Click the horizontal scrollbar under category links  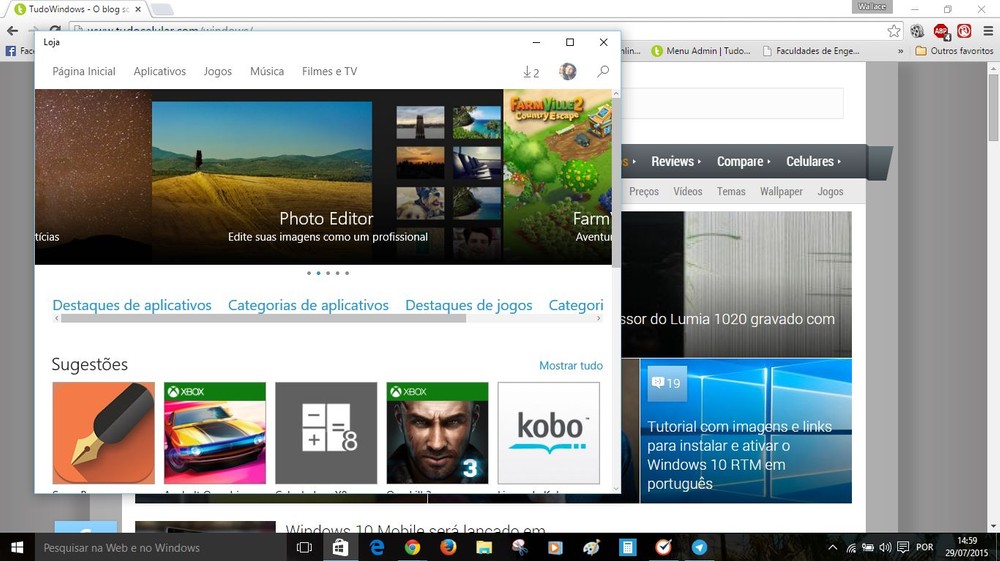coord(263,319)
